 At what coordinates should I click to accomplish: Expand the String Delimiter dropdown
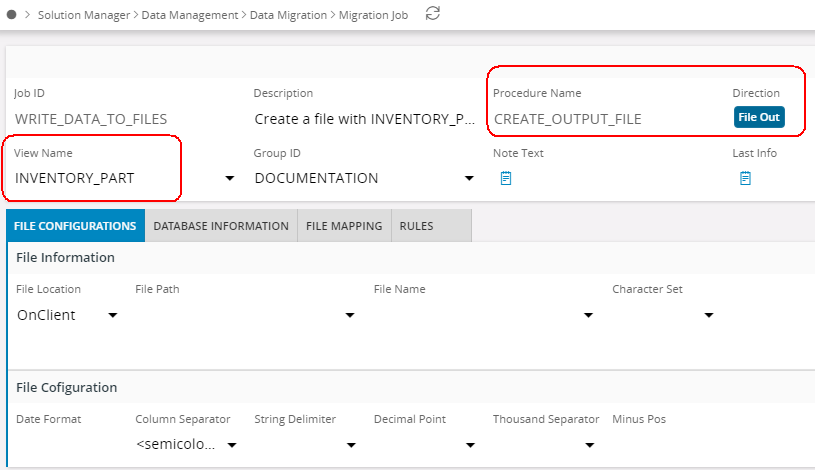point(350,445)
